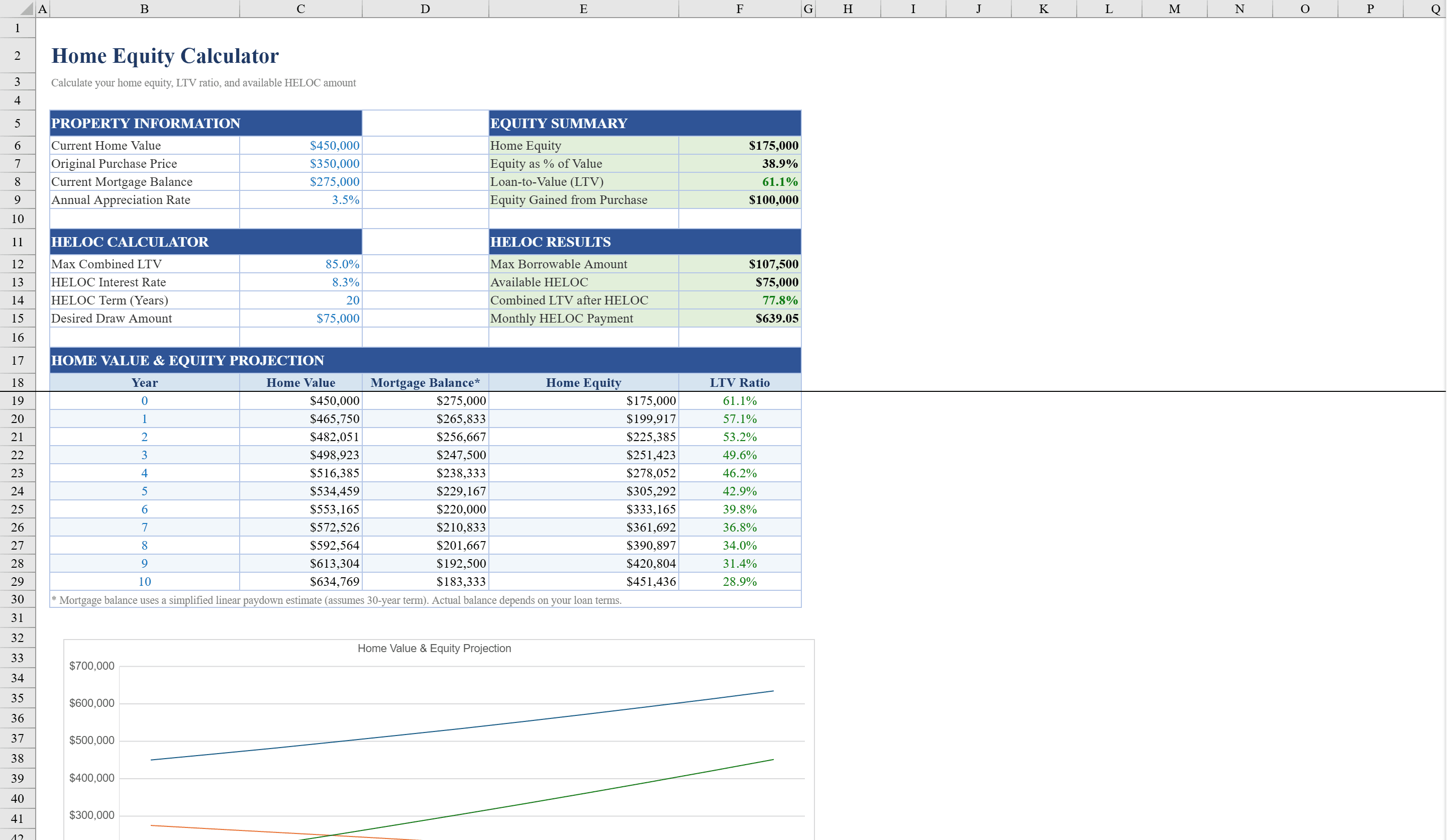Select LTV Ratio 28.9% cell
1447x840 pixels.
(x=740, y=582)
